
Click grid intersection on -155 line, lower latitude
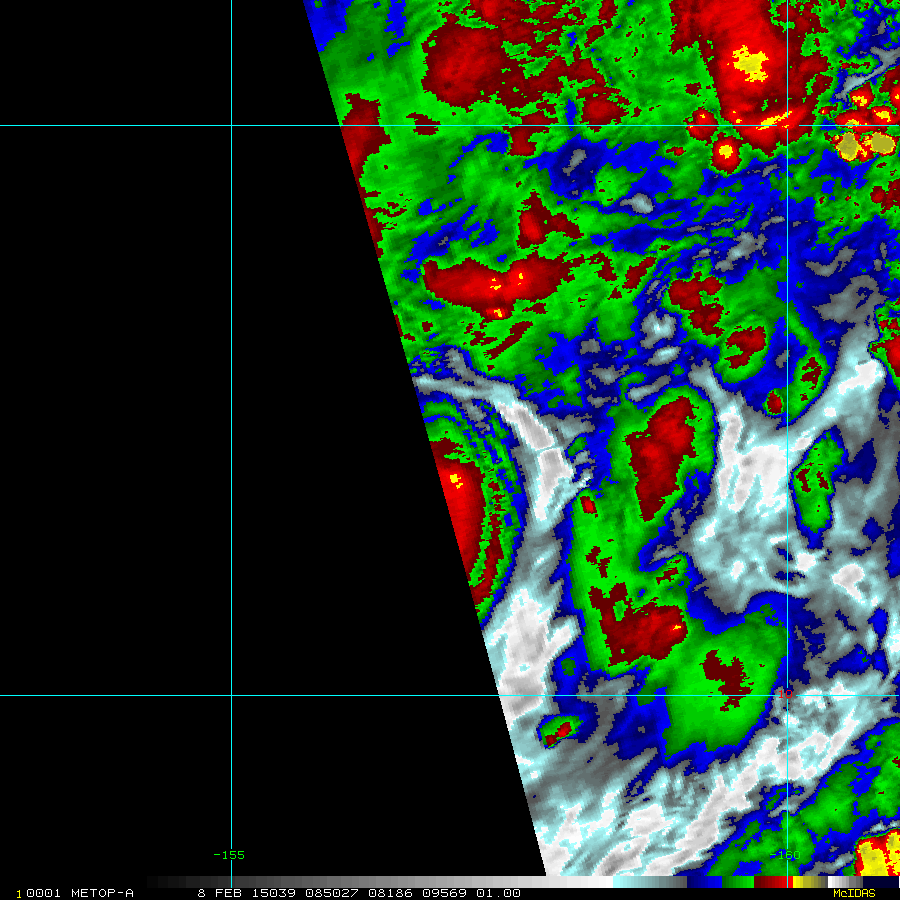(232, 695)
